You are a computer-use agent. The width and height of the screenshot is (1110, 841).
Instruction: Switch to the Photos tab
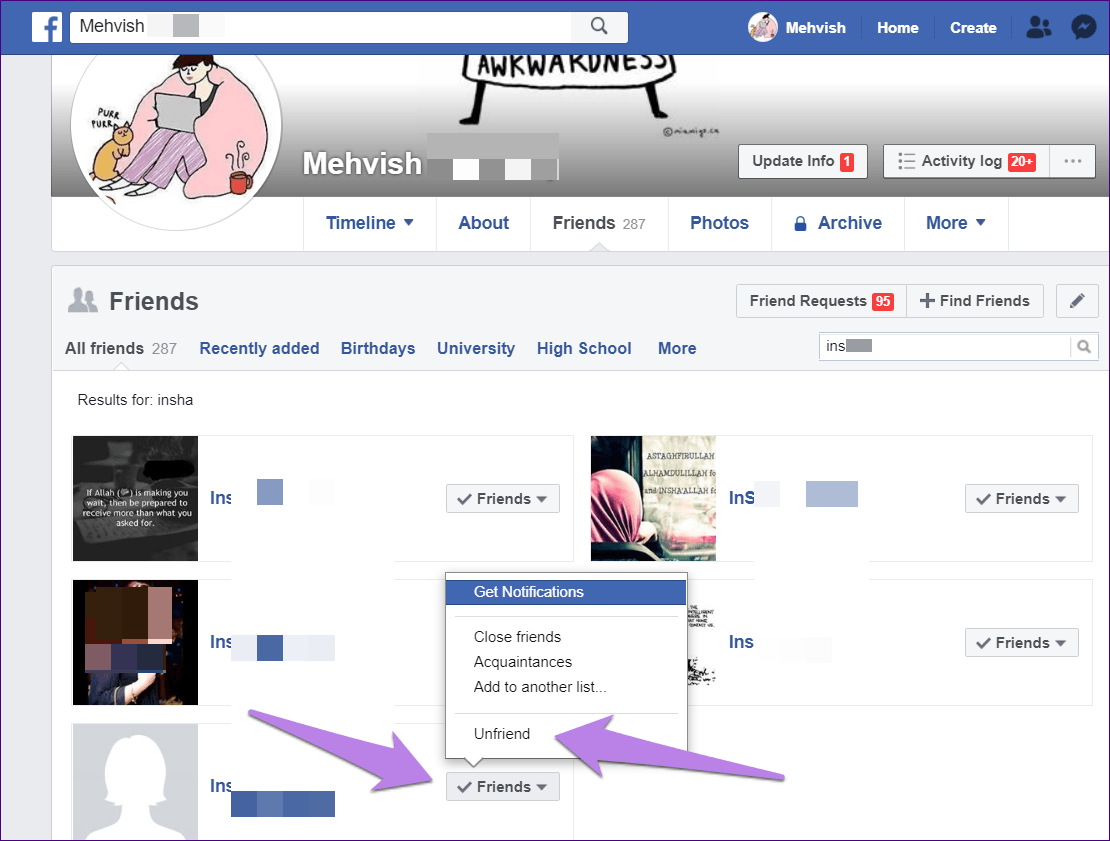click(719, 223)
